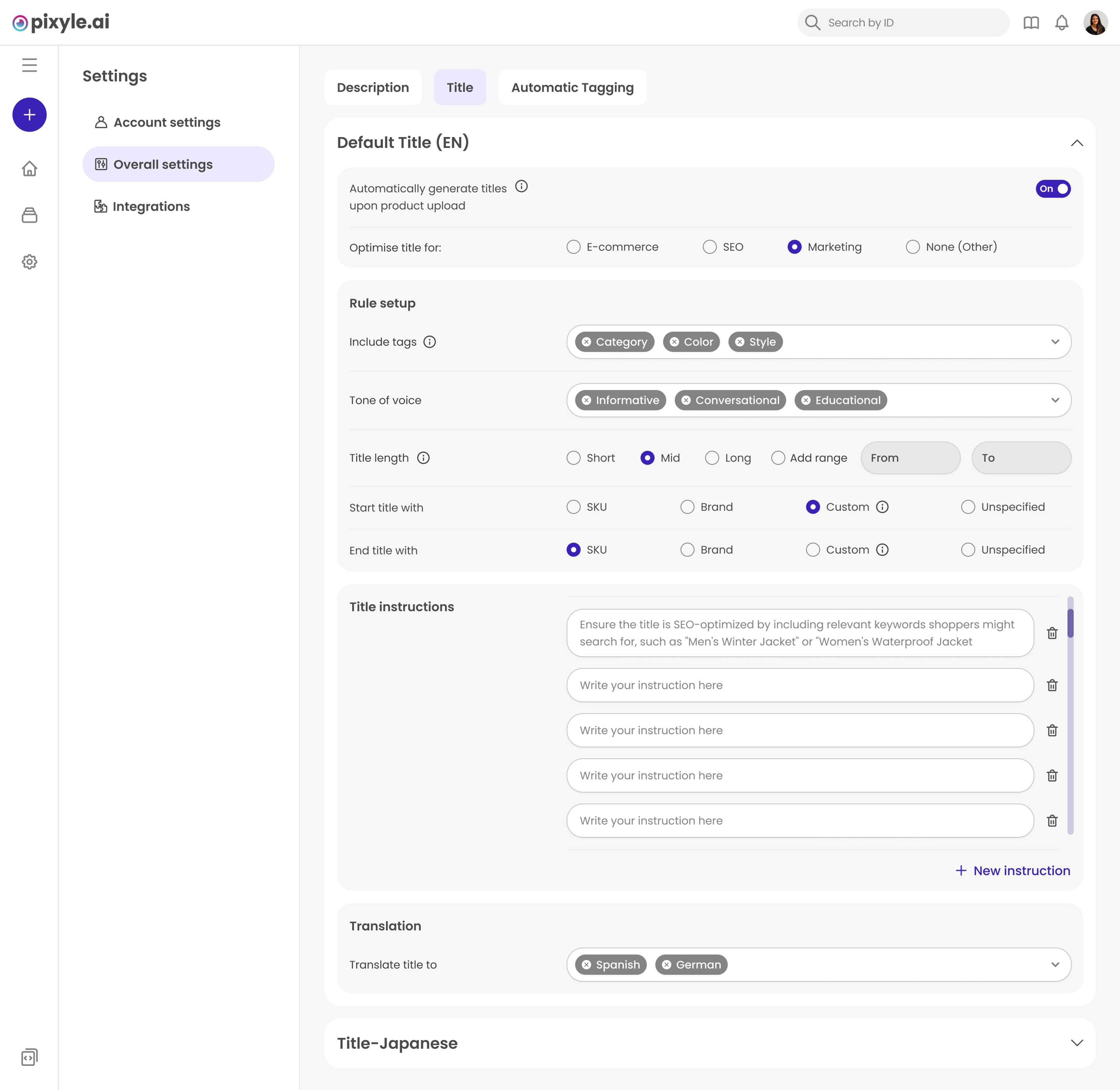Open the settings gear icon in sidebar

(x=29, y=262)
